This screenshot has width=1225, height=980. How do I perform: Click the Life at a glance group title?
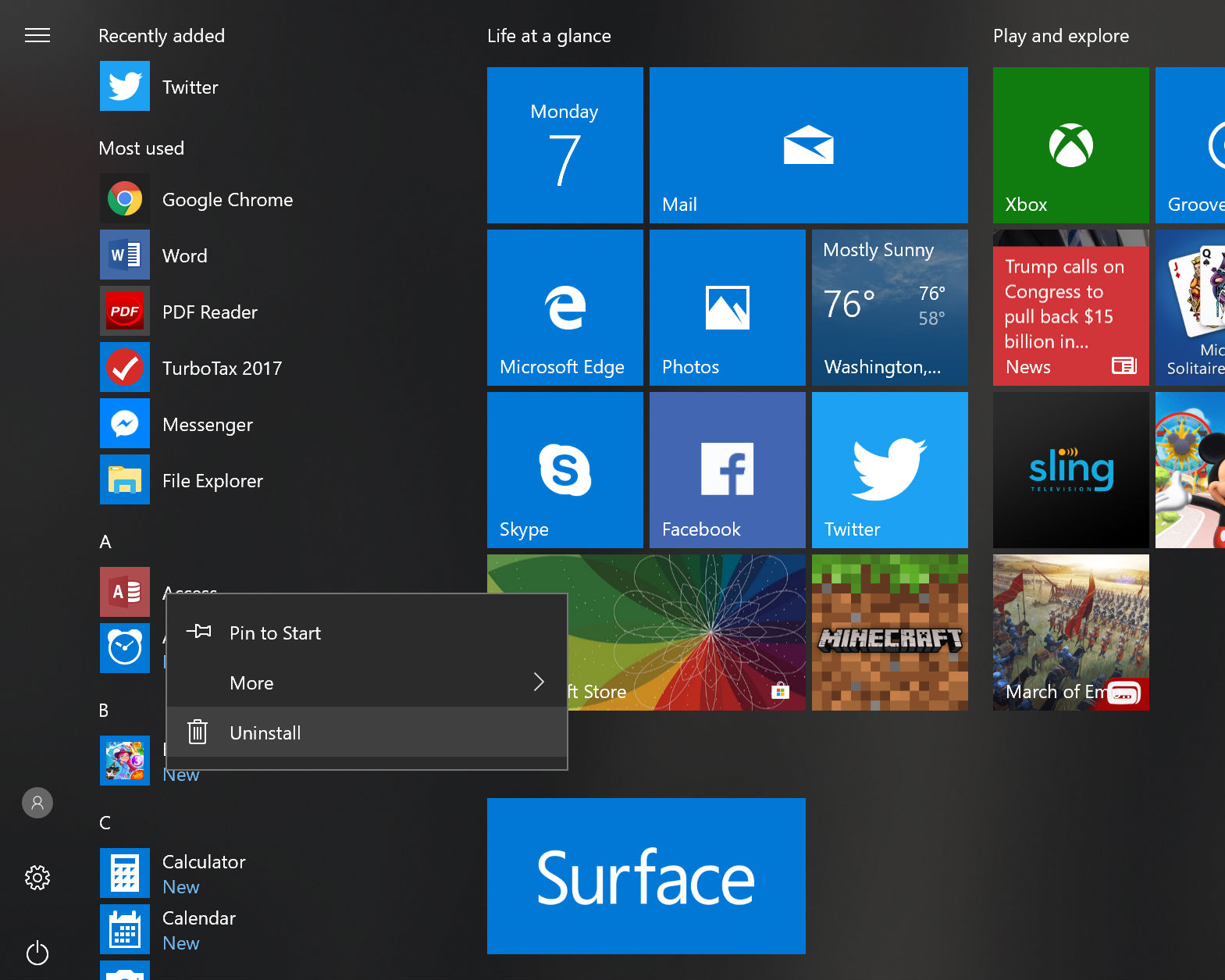[x=549, y=36]
